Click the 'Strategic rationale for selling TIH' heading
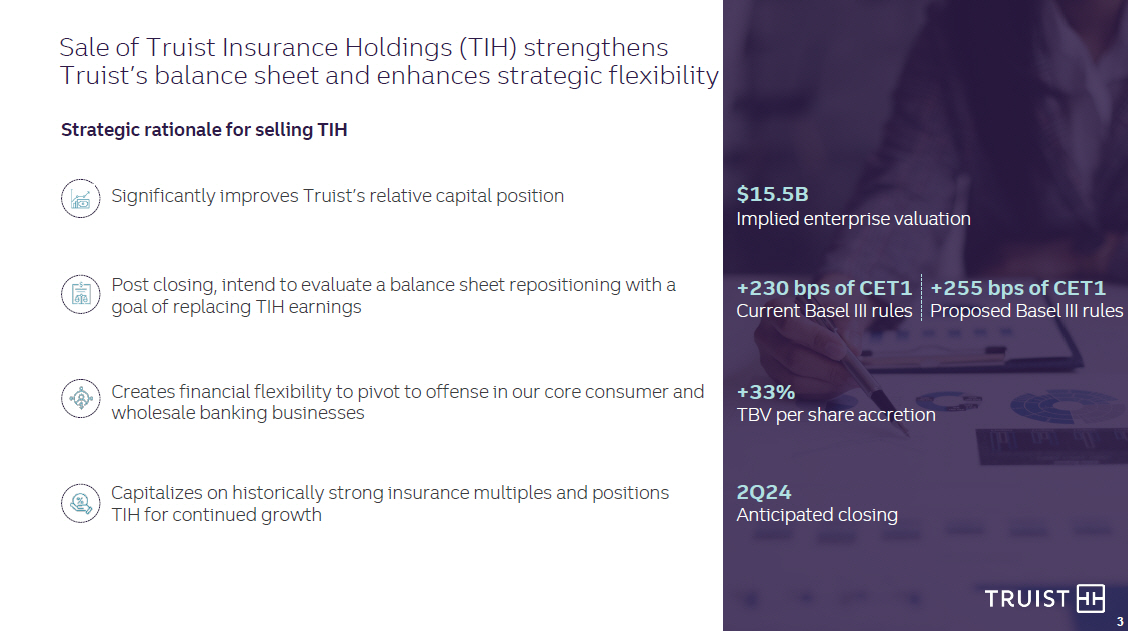 pos(204,130)
